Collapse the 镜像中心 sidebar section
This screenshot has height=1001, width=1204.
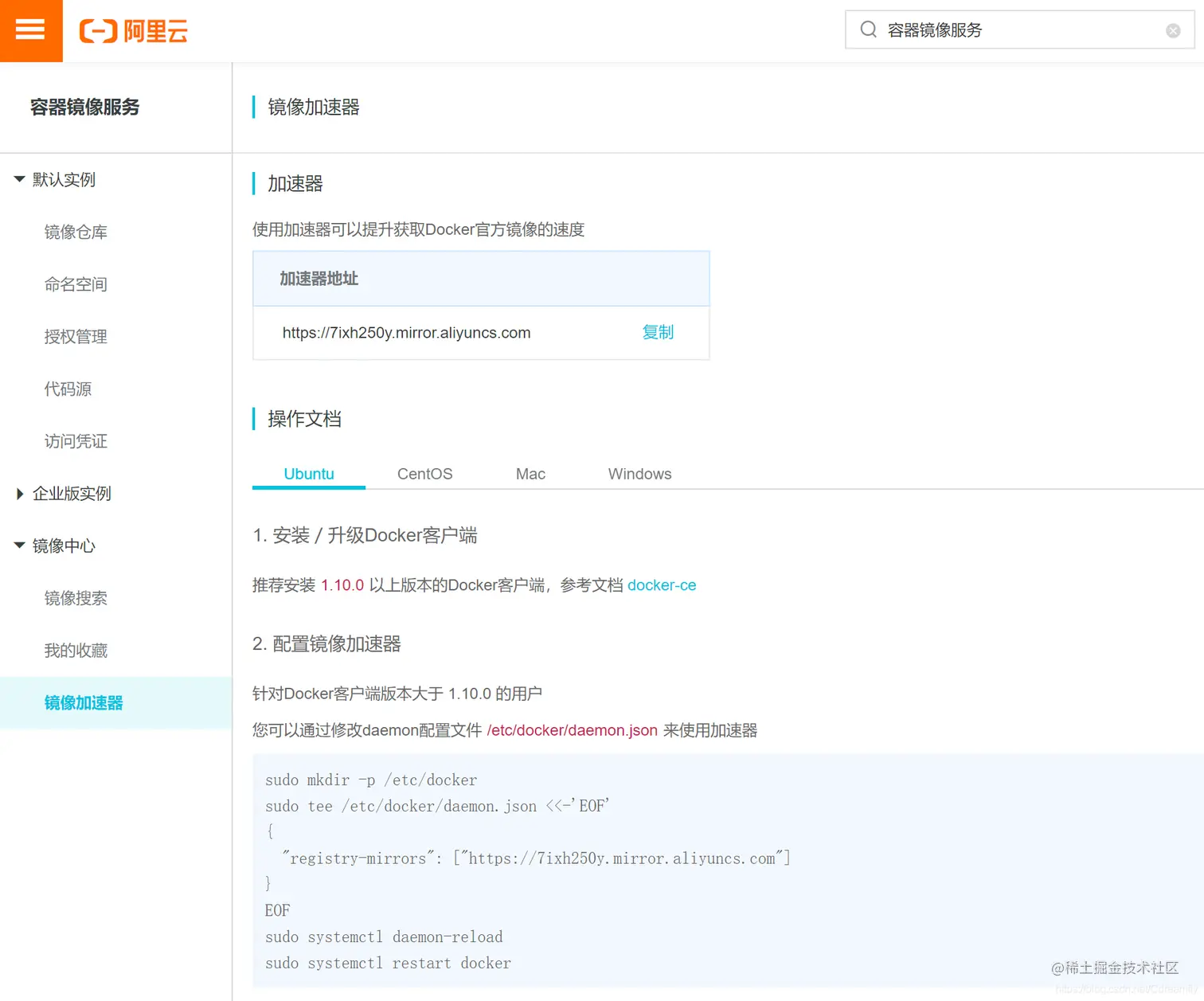click(x=63, y=546)
